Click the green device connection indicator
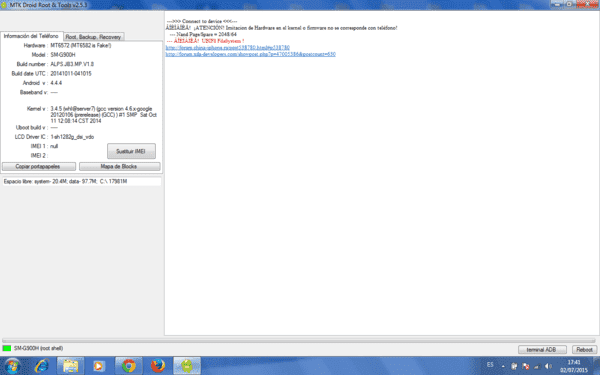This screenshot has height=375, width=600. (7, 348)
